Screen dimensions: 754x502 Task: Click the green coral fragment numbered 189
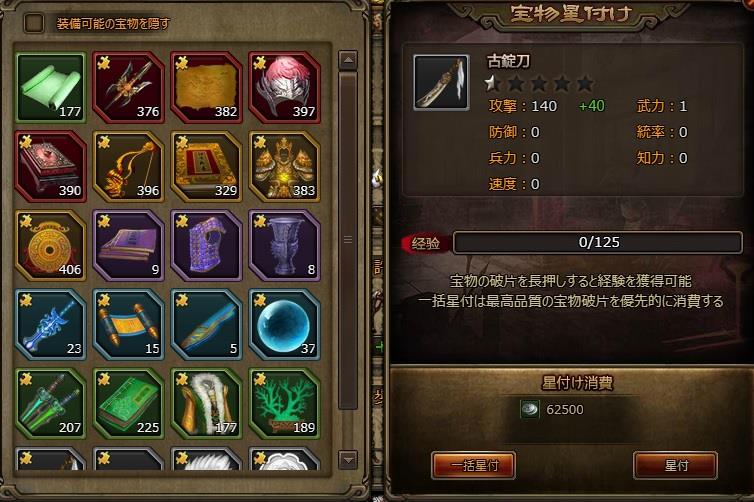(x=284, y=403)
